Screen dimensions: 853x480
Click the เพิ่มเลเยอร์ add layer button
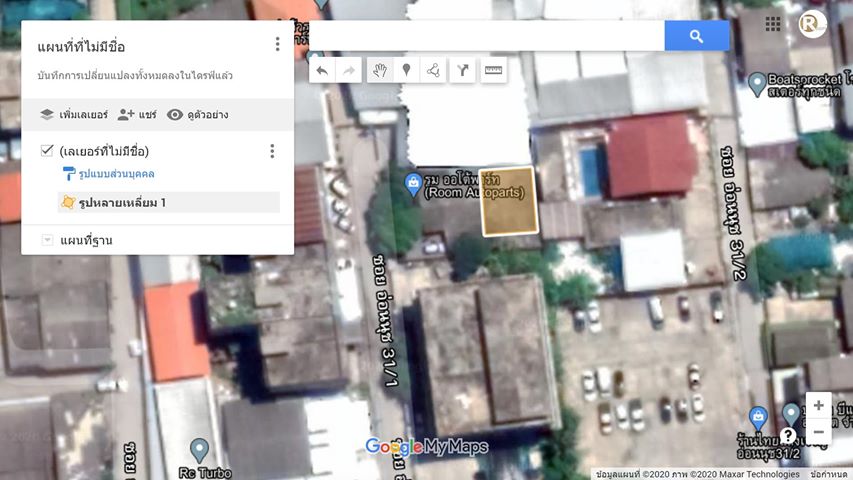click(x=73, y=115)
